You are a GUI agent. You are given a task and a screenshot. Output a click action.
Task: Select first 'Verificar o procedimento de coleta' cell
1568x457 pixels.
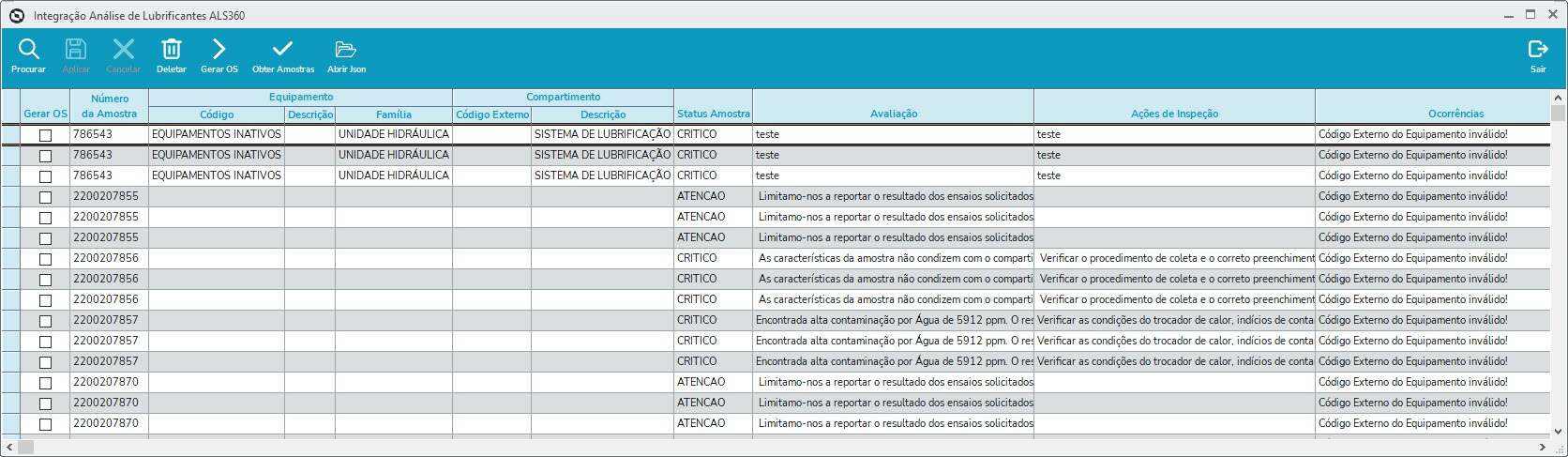point(1175,258)
